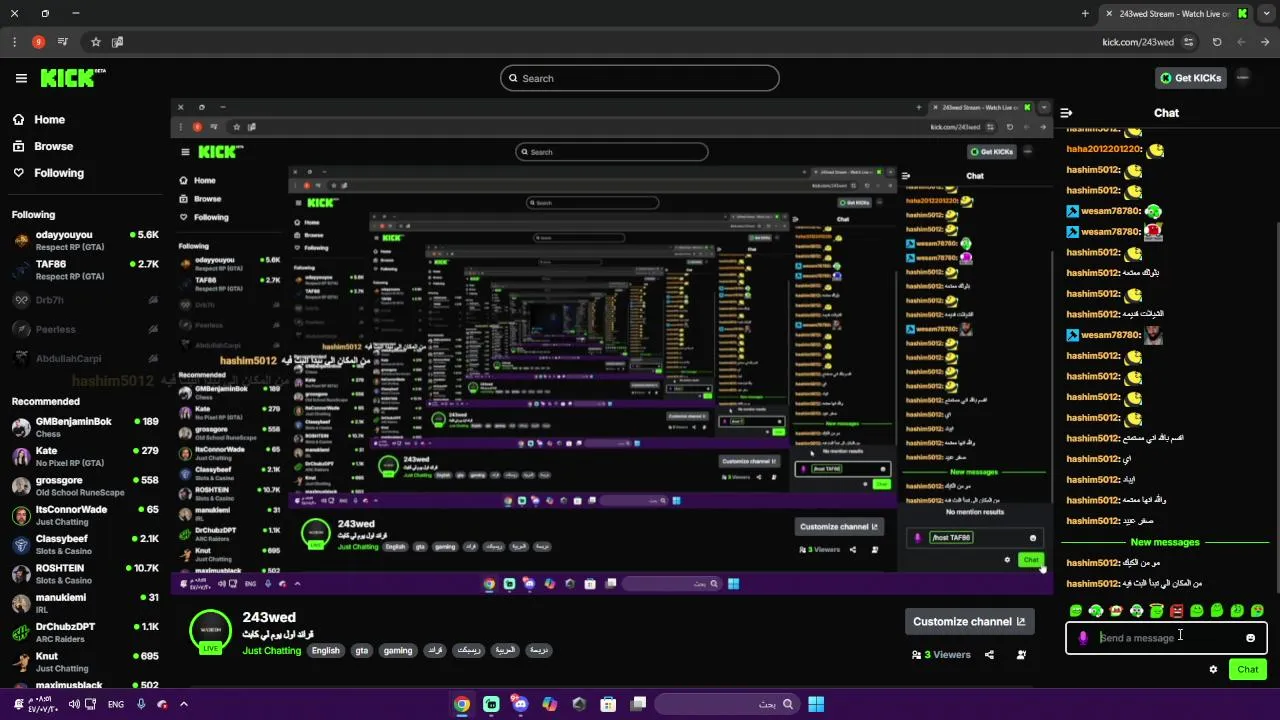Click the Get KICKs button
This screenshot has width=1280, height=720.
pyautogui.click(x=1190, y=78)
